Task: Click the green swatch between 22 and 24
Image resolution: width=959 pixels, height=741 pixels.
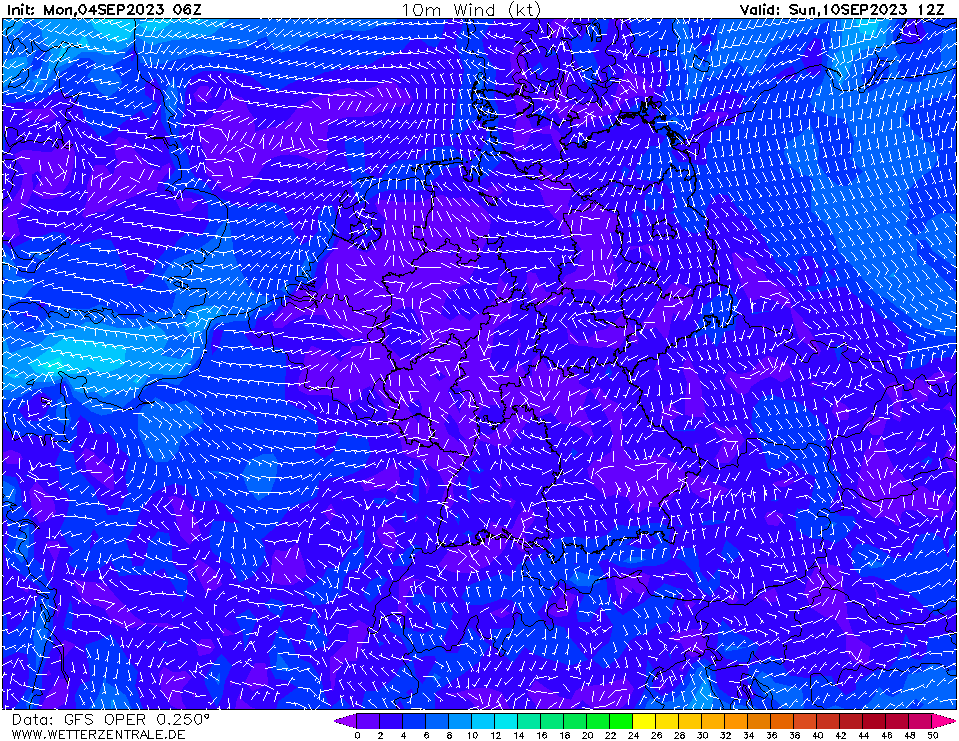Action: click(x=621, y=721)
